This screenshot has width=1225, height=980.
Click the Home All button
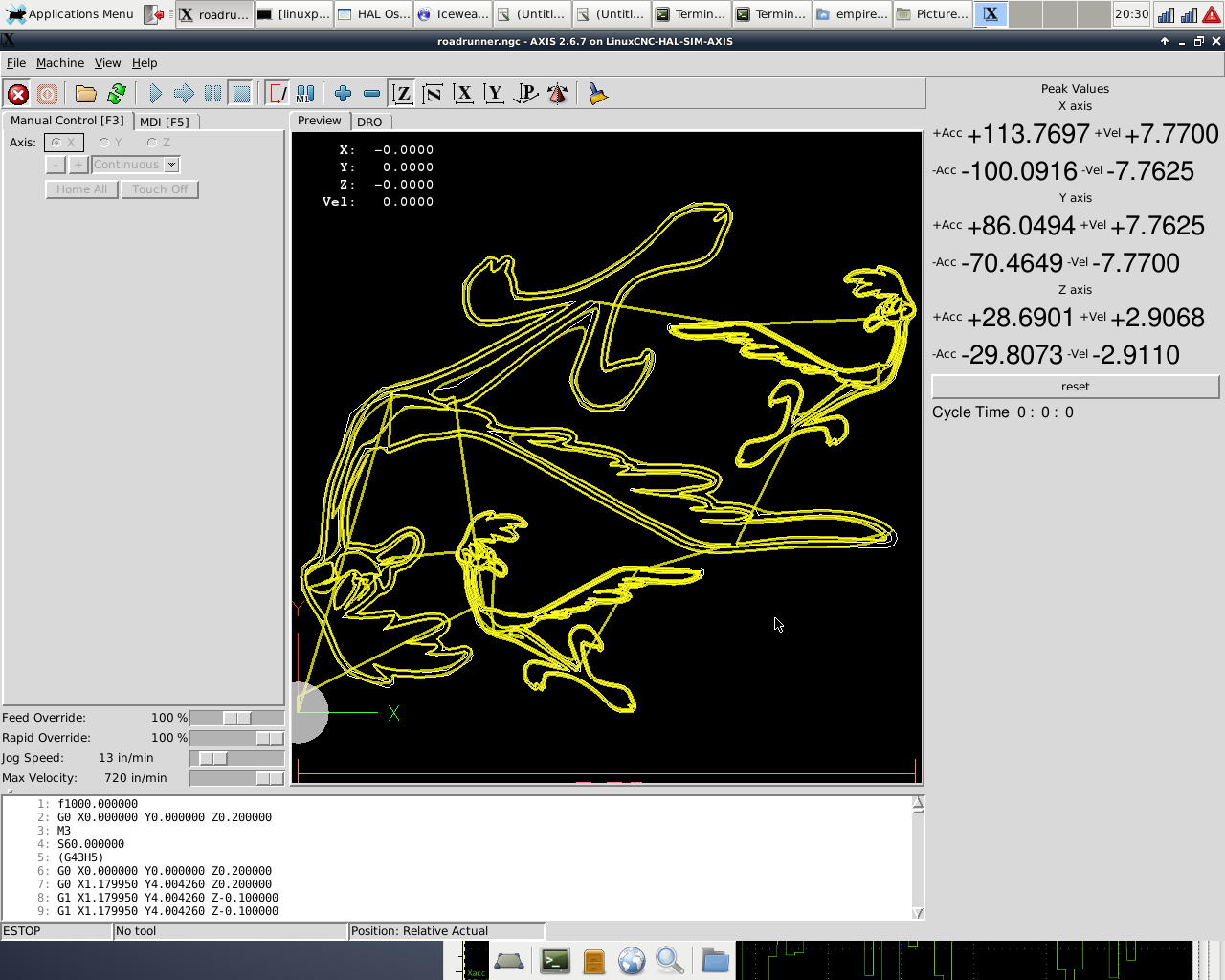[x=82, y=189]
